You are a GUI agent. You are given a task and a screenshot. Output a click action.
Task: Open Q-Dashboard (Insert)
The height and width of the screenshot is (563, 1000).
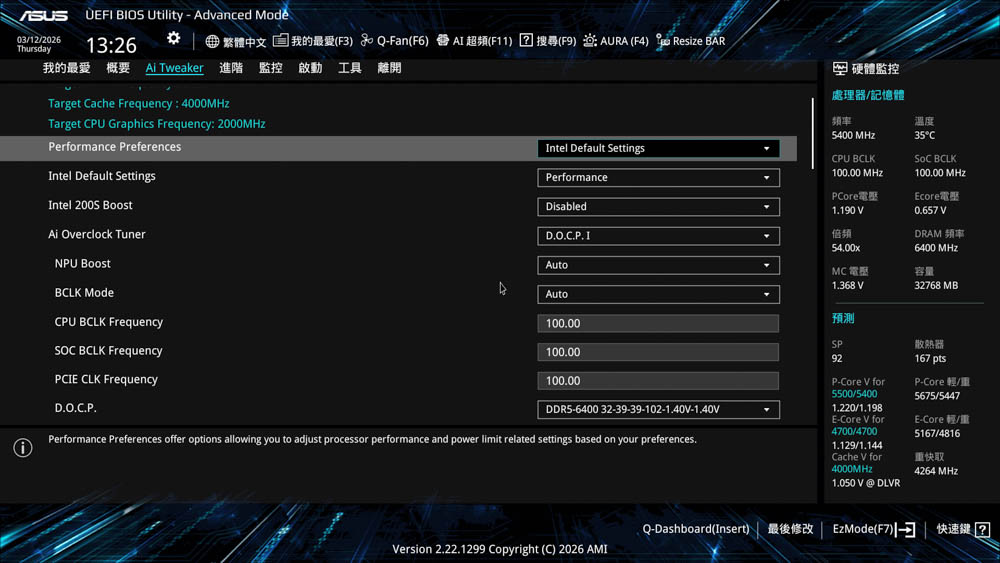pyautogui.click(x=695, y=529)
